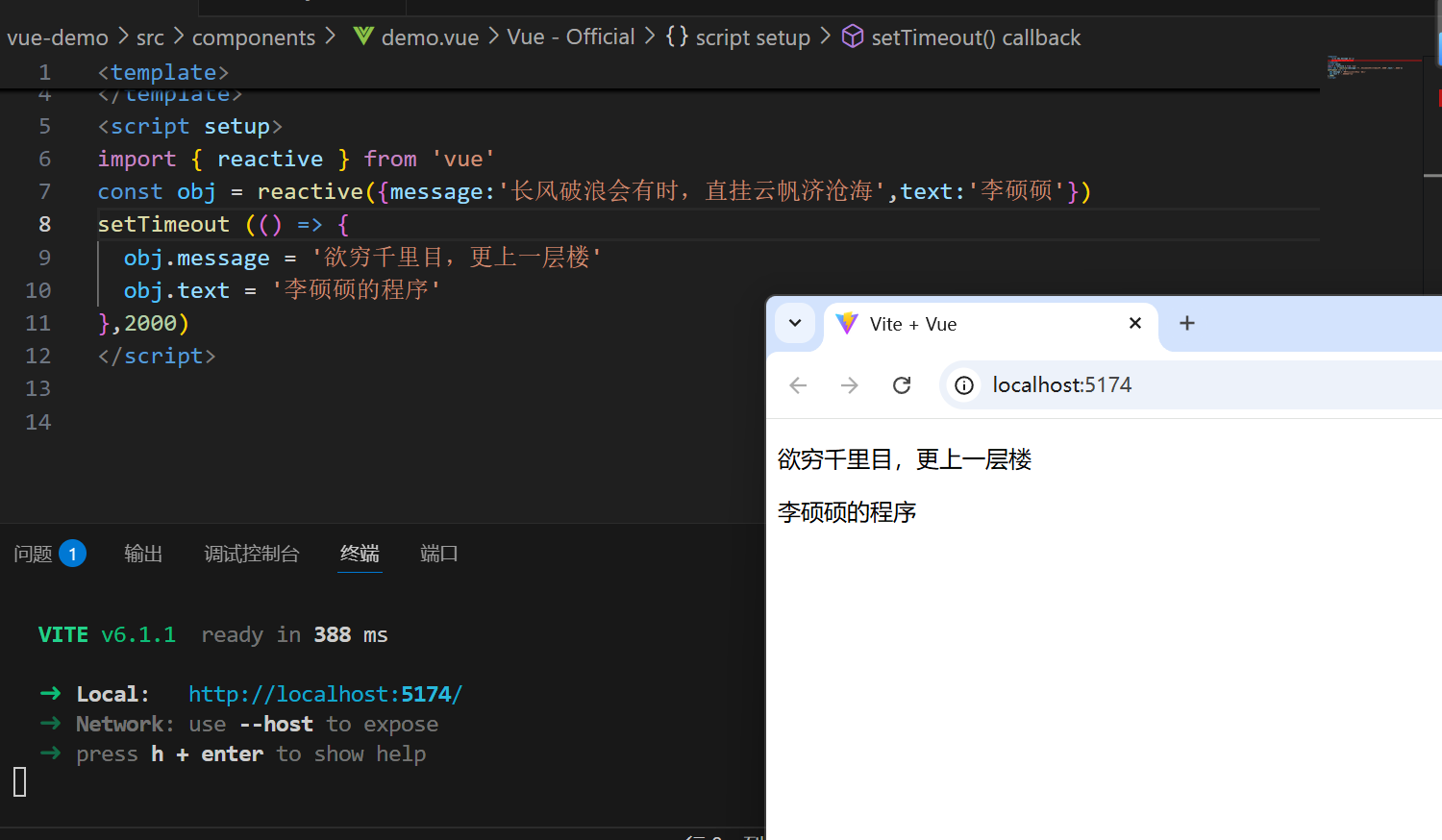
Task: View site information icon in address bar
Action: pos(963,385)
